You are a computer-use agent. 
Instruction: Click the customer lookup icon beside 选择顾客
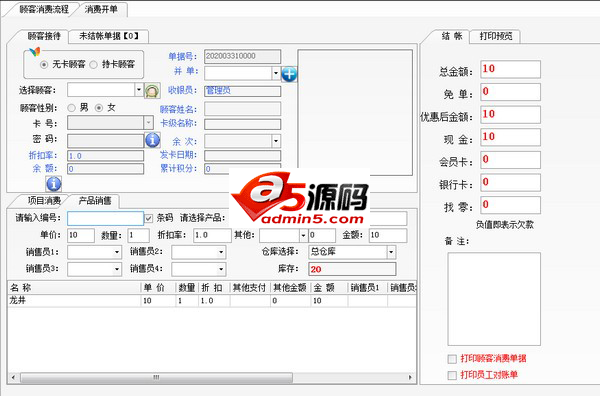152,91
